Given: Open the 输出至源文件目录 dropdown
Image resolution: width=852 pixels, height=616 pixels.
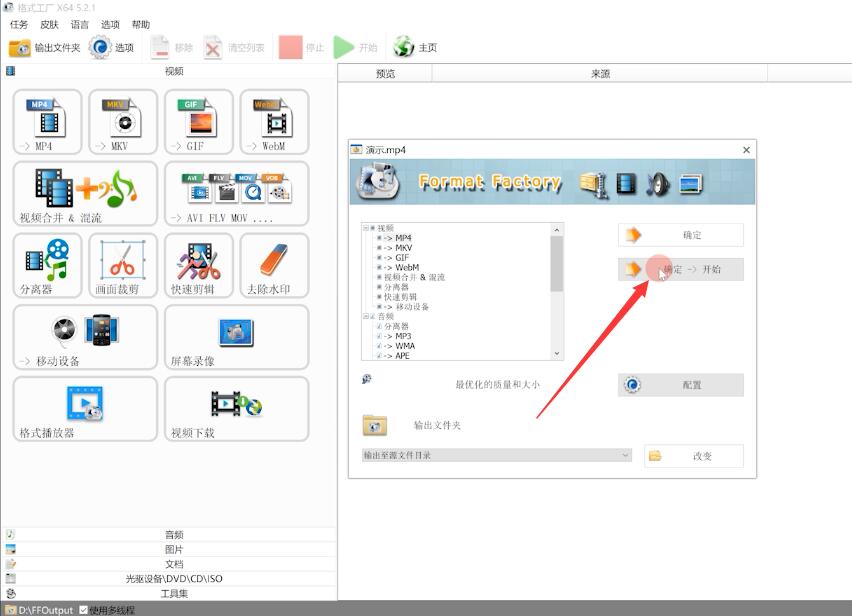Looking at the screenshot, I should click(497, 455).
